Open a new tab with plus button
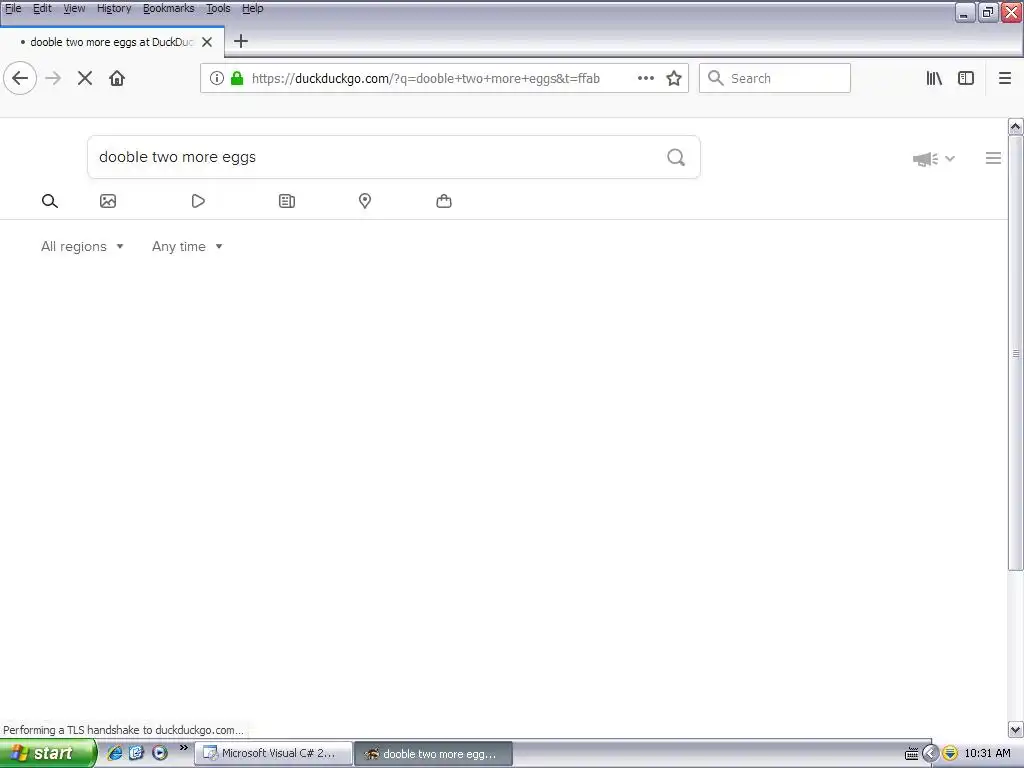1024x768 pixels. 241,41
